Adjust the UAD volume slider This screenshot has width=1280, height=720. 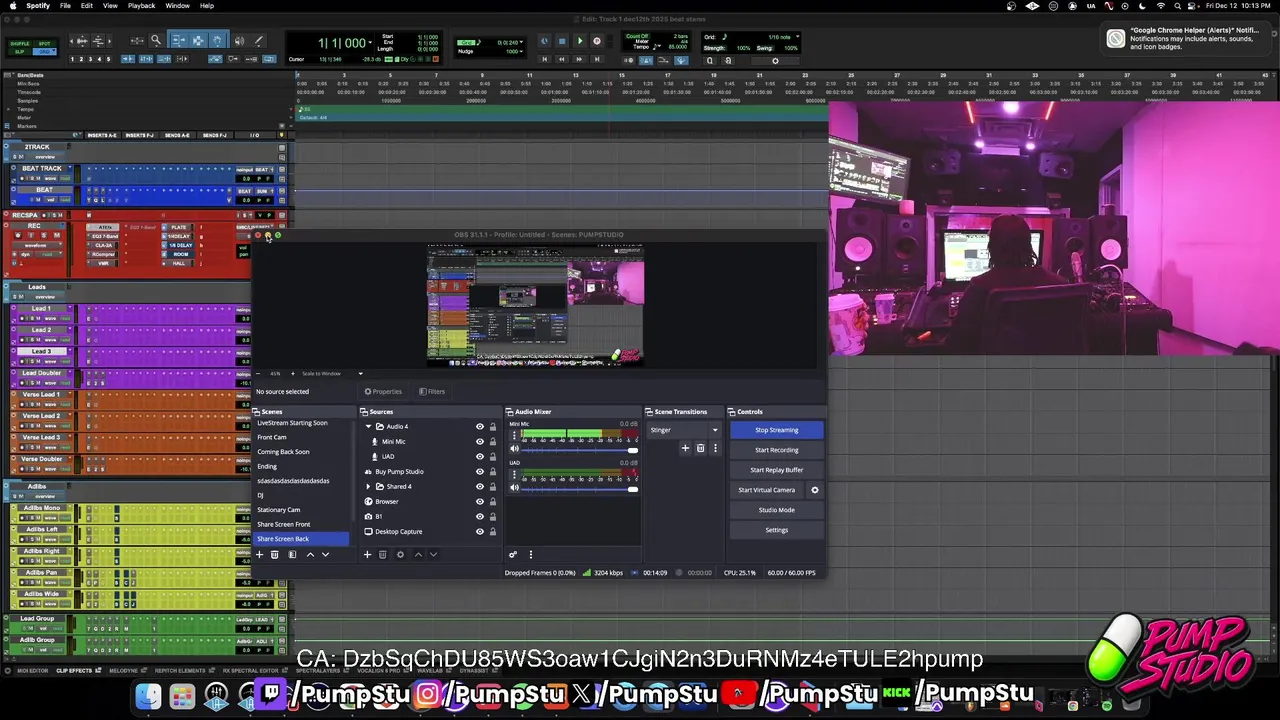point(580,488)
